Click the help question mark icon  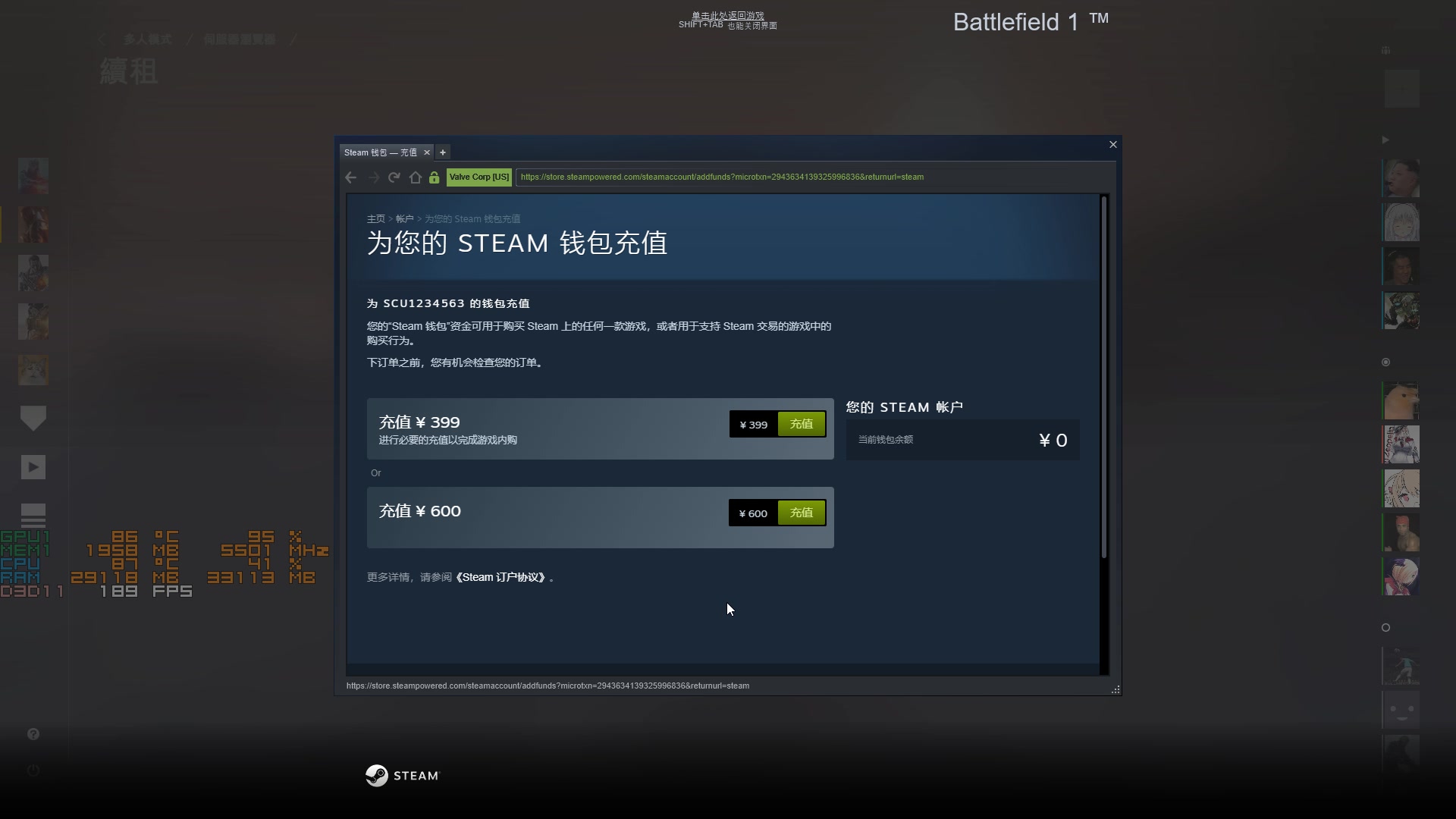coord(33,734)
